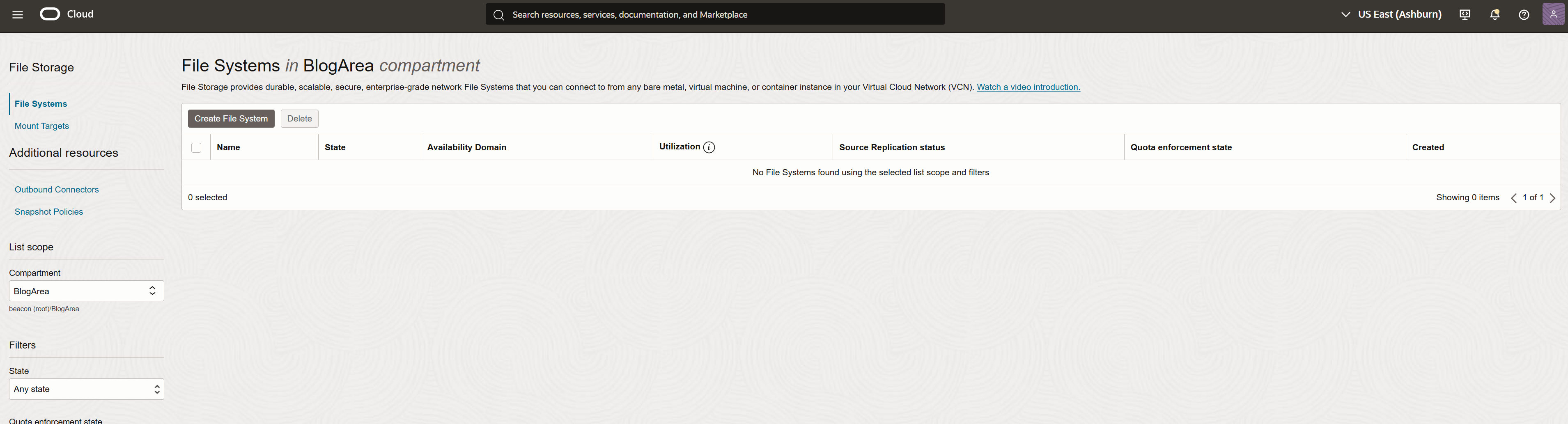The width and height of the screenshot is (1568, 424).
Task: Open the Cloud Shell developer tools icon
Action: coord(1465,15)
